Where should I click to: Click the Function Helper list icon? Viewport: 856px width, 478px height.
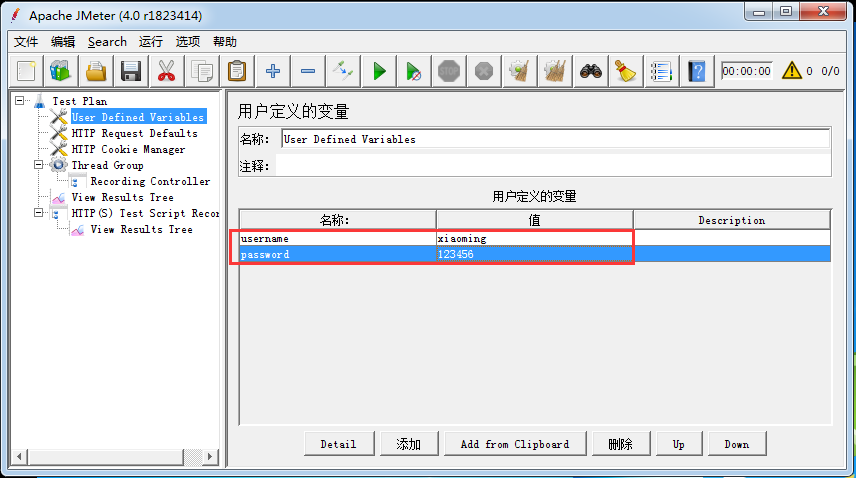coord(661,71)
